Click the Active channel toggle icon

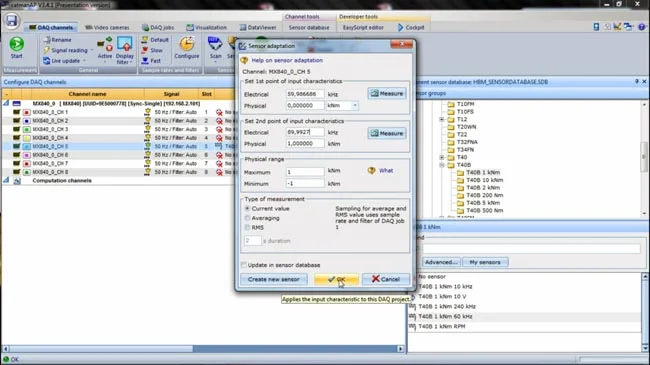tap(104, 44)
